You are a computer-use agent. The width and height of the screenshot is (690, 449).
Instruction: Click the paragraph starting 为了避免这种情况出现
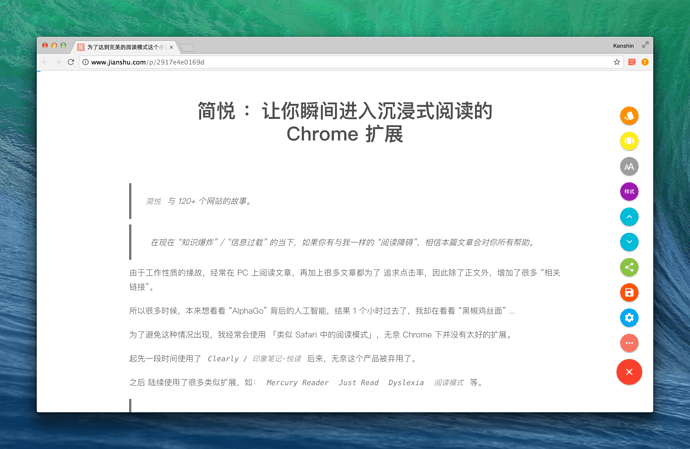pos(321,335)
